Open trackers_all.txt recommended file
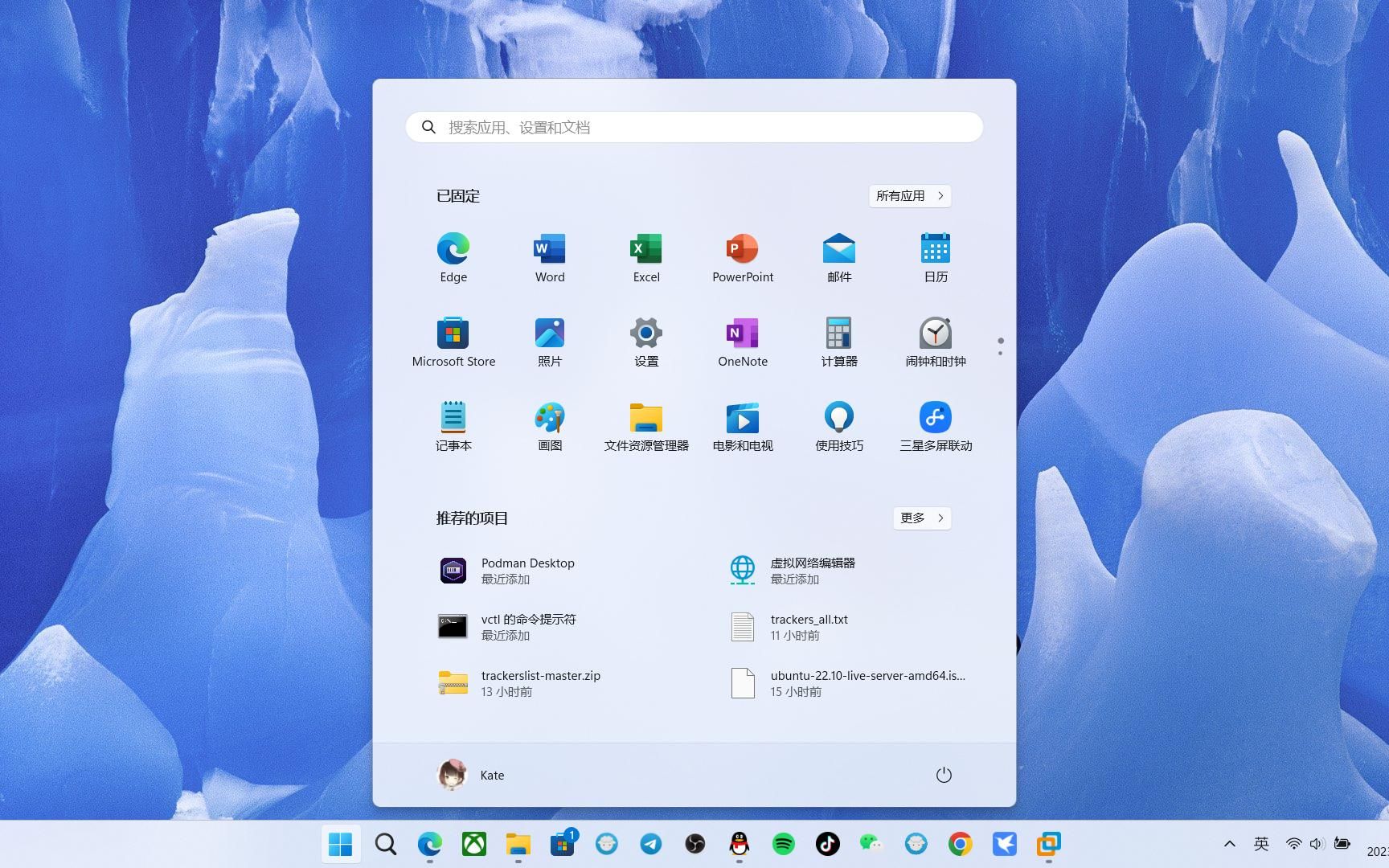The width and height of the screenshot is (1389, 868). pyautogui.click(x=839, y=627)
